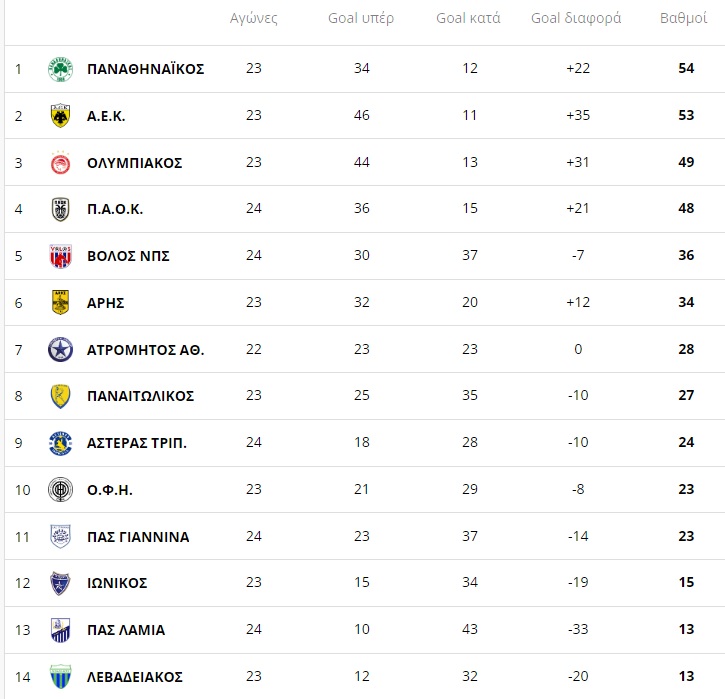Screen dimensions: 725x699
Task: Open the ΠΑΝΑΘΗΝΑΪΚΟΣ team name link
Action: [x=146, y=69]
